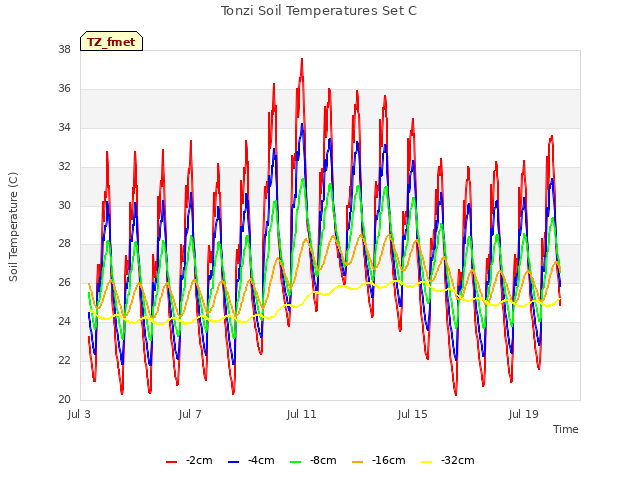
Task: Click the Jul 15 x-axis tick label
Action: point(412,414)
